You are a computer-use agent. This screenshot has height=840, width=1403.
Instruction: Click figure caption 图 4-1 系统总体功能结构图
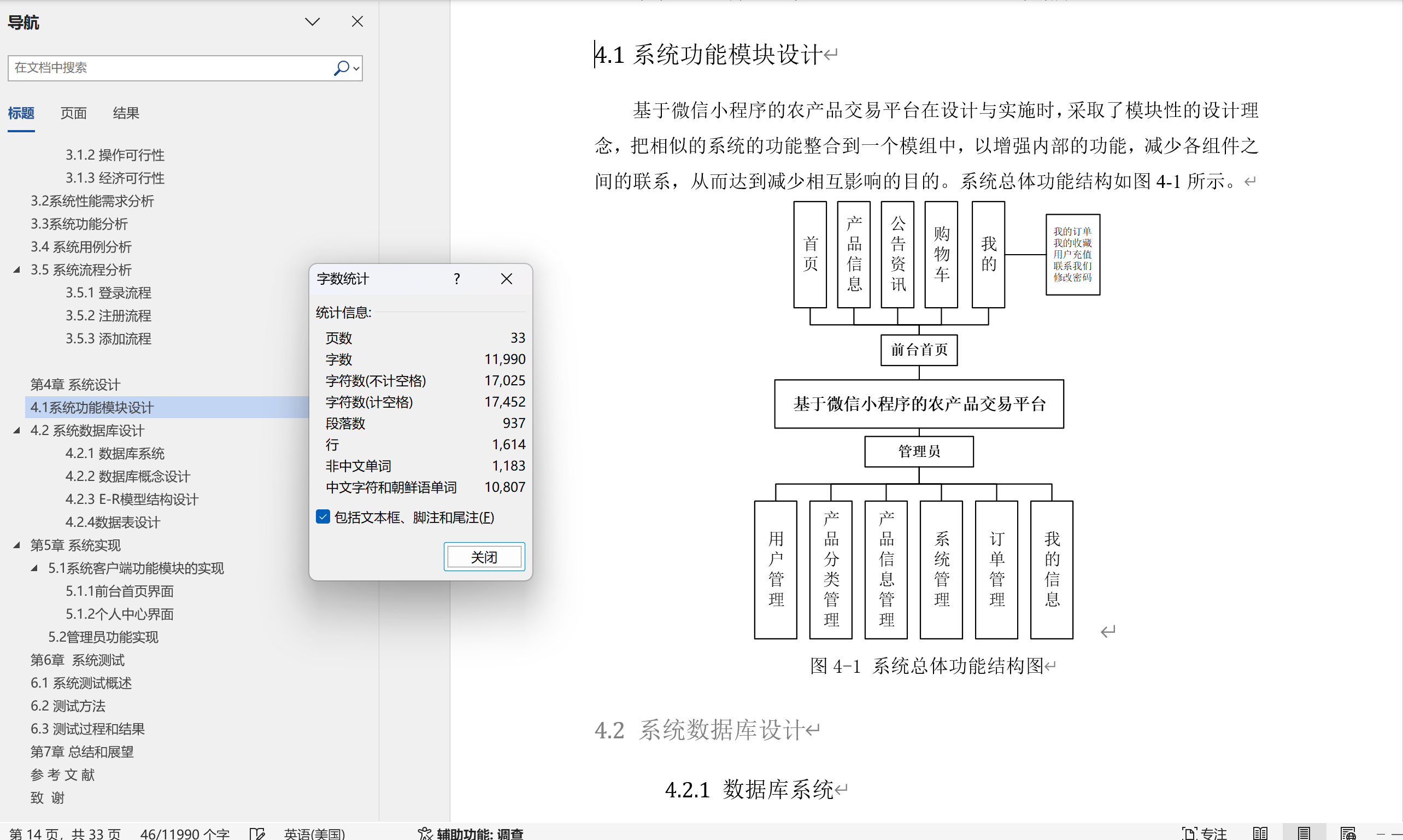pyautogui.click(x=926, y=666)
